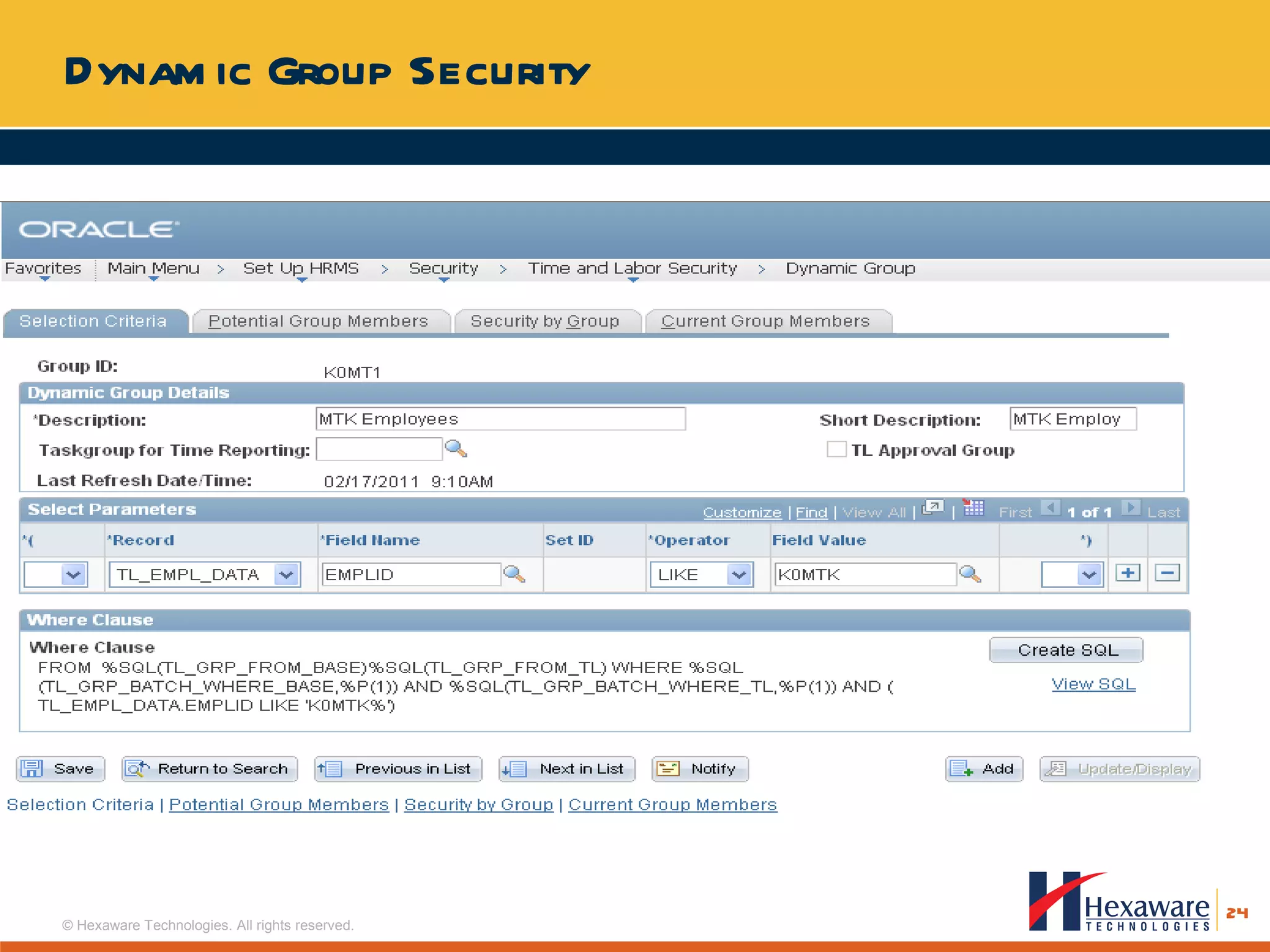Click the Short Description field
This screenshot has width=1270, height=952.
[x=1073, y=419]
